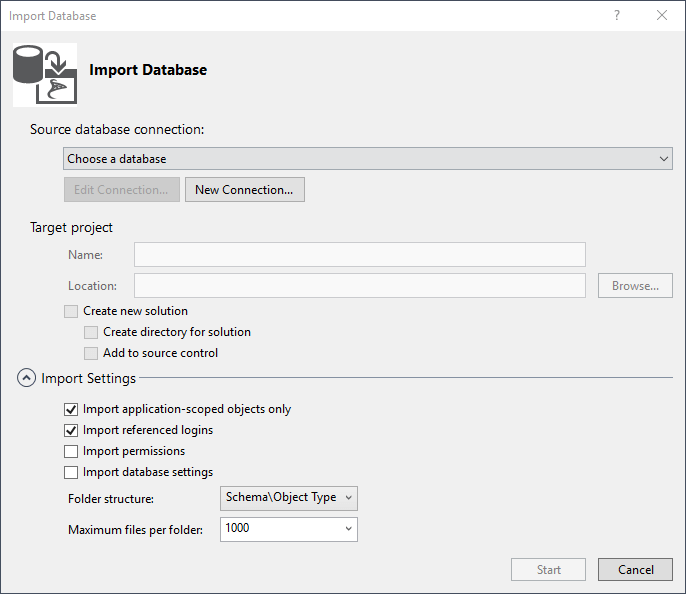Tick Create directory for solution
This screenshot has width=686, height=594.
[91, 332]
